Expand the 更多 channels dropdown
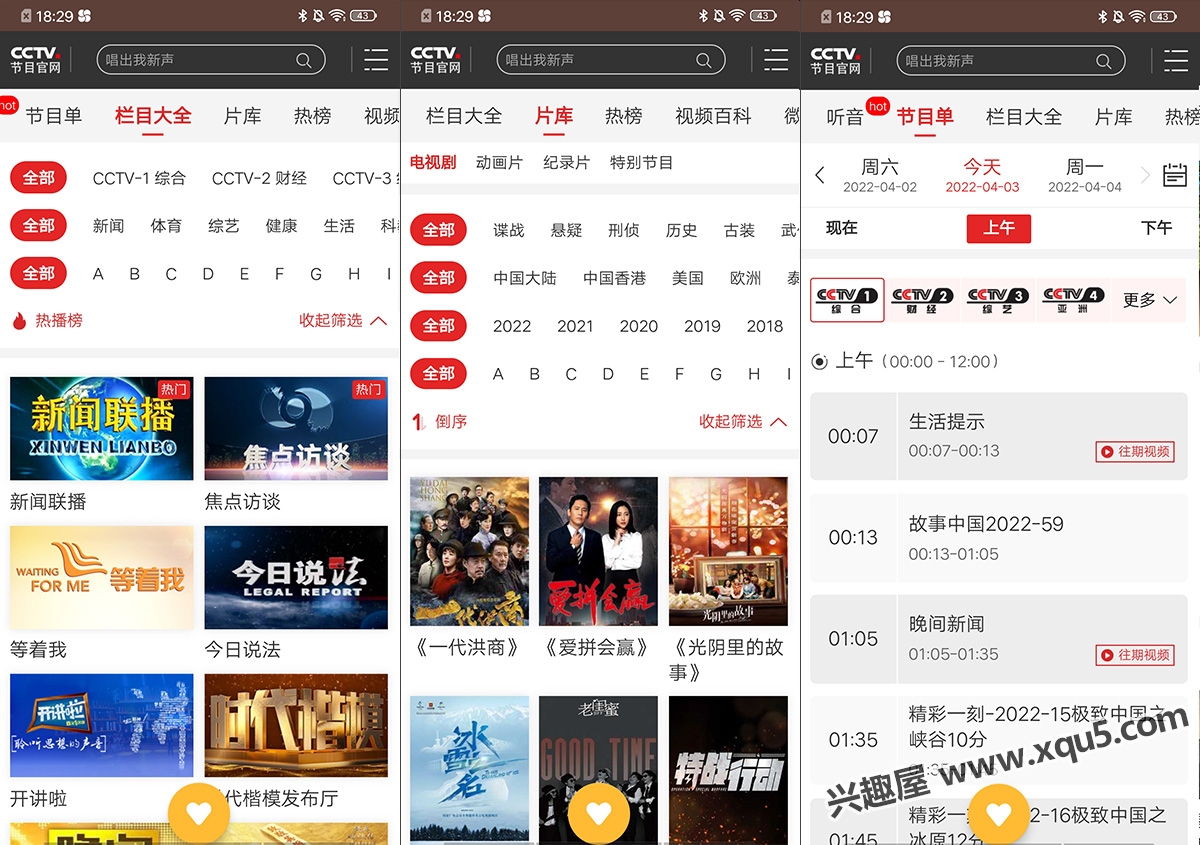 point(1150,300)
